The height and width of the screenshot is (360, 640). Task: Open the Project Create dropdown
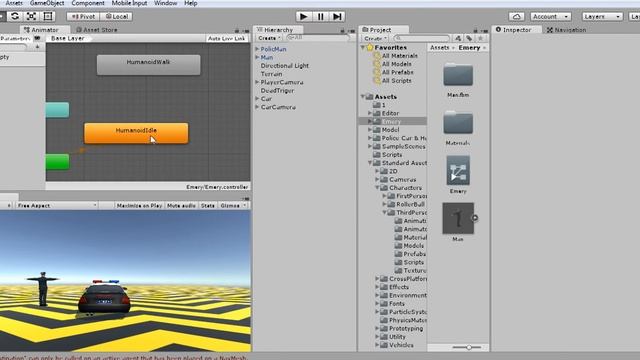375,38
